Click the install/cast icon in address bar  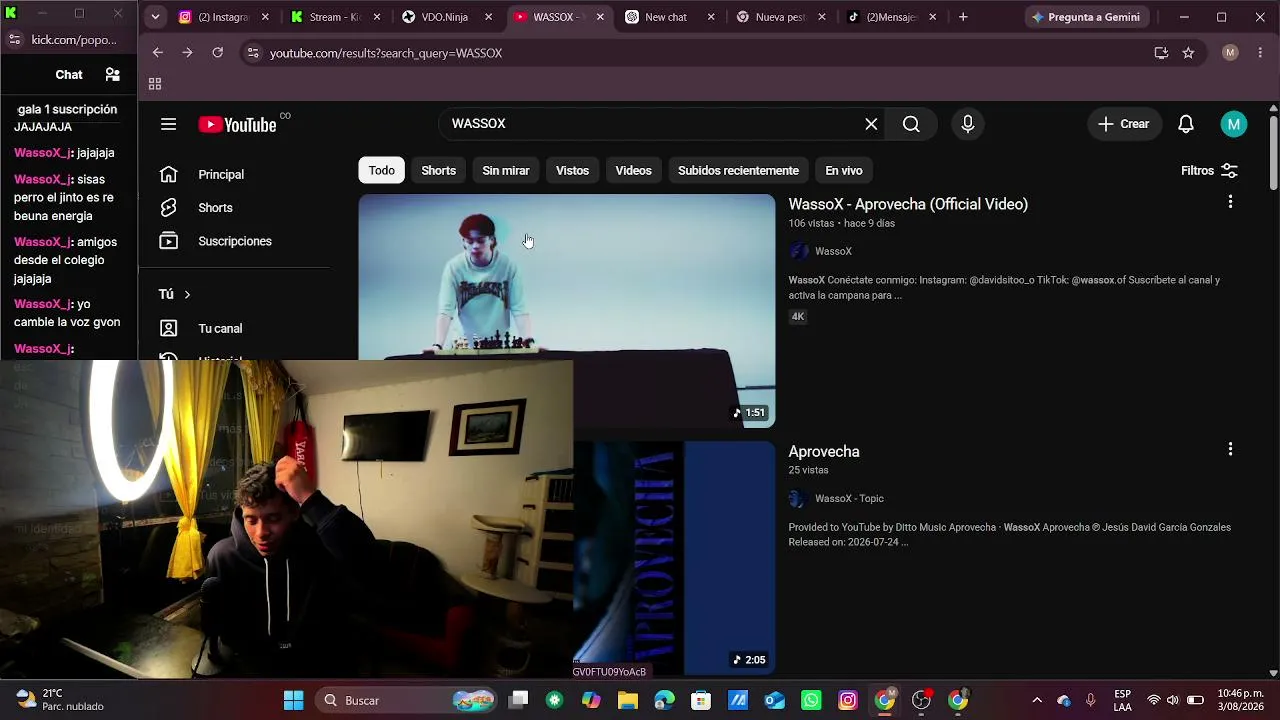(x=1161, y=53)
